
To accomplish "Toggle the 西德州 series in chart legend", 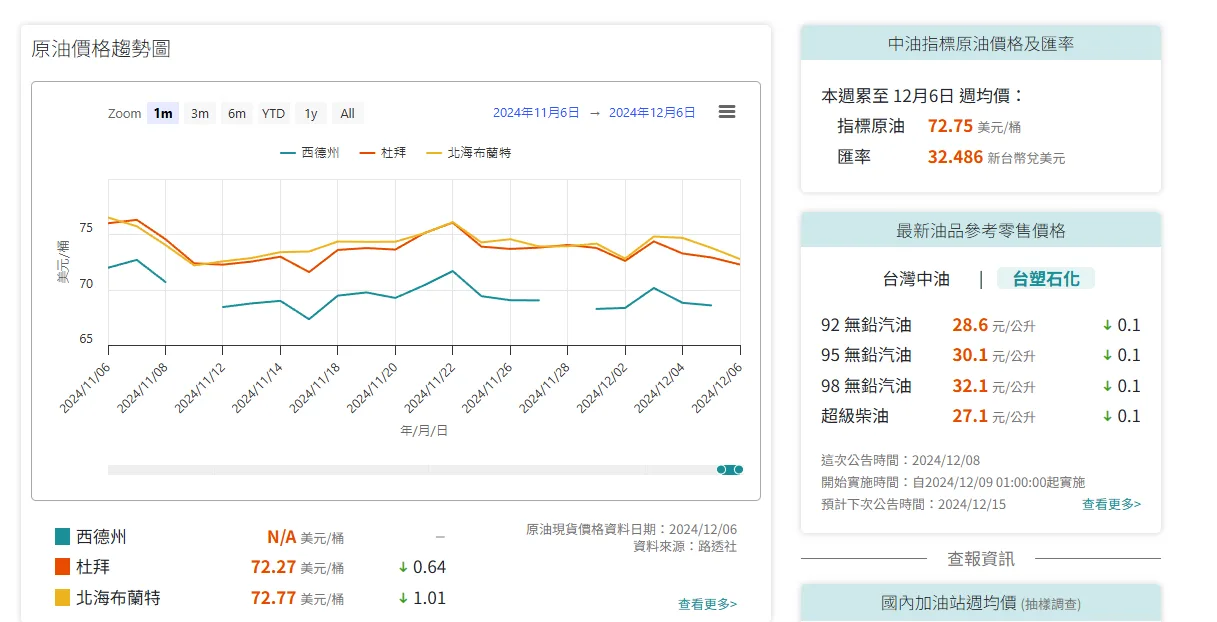I will [310, 153].
